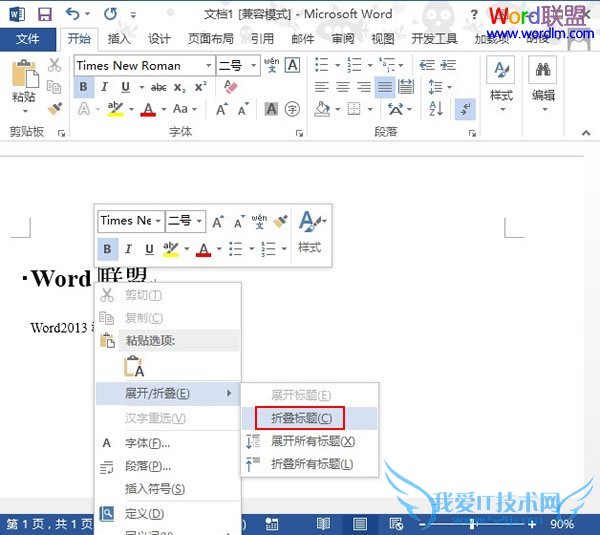Shrink font size in ribbon
This screenshot has height=535, width=600.
243,109
